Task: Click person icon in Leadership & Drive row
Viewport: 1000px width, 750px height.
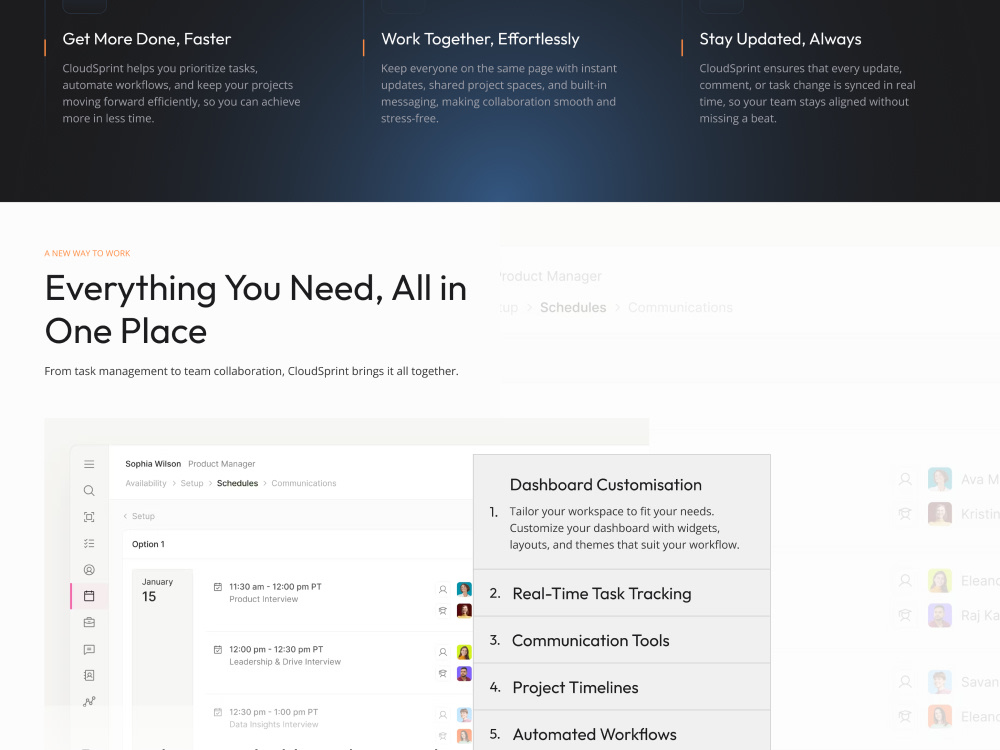Action: click(x=443, y=652)
